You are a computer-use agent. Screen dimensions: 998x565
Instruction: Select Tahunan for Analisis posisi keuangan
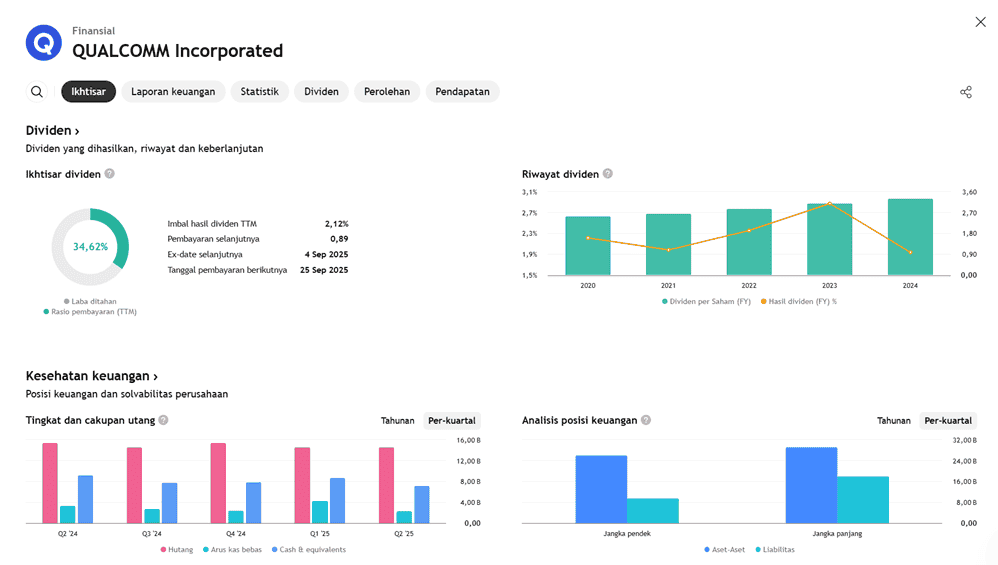[x=894, y=421]
